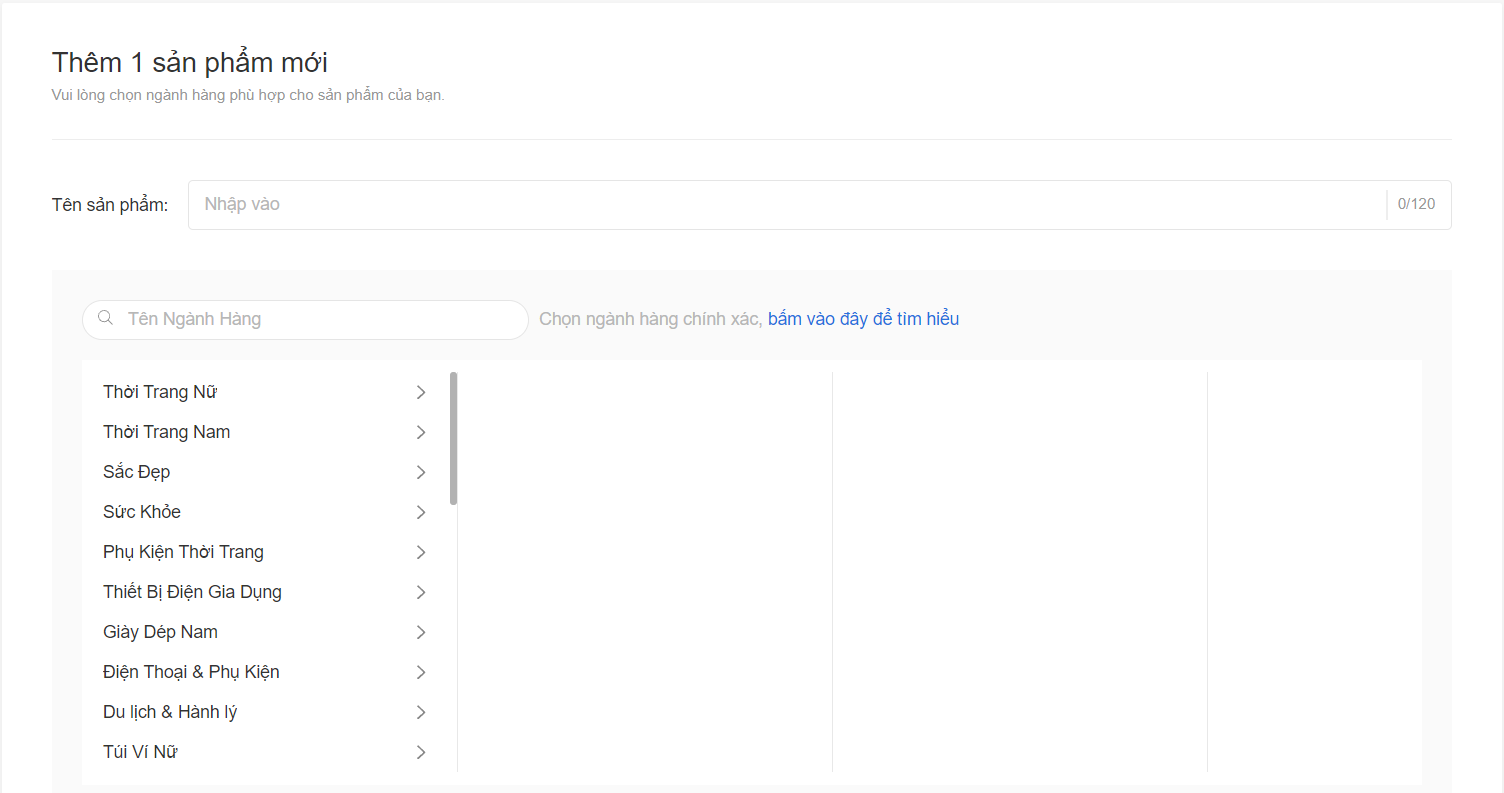Viewport: 1504px width, 793px height.
Task: Focus the Tên Ngành Hàng search box
Action: [x=320, y=320]
